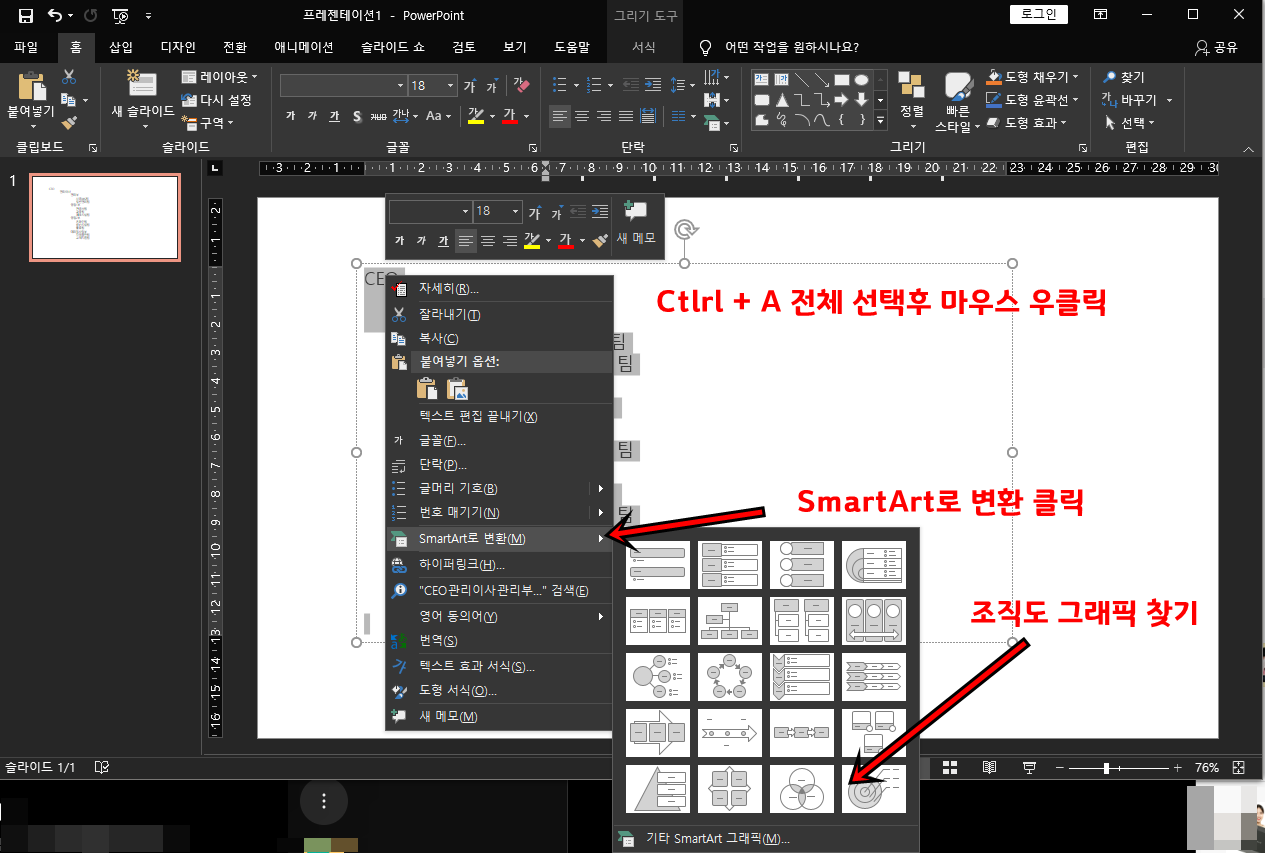
Task: Click the Save icon in the title bar
Action: (x=27, y=15)
